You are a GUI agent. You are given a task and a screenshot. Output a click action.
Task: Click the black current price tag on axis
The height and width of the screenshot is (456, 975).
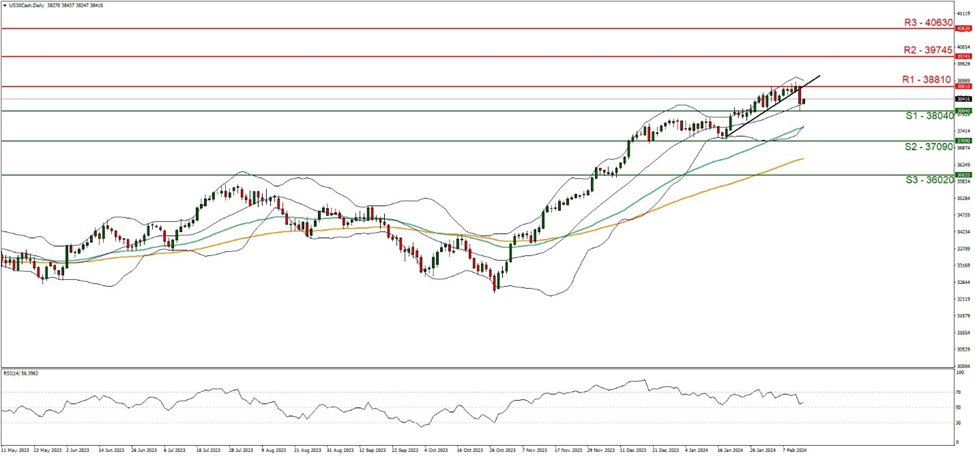coord(959,99)
